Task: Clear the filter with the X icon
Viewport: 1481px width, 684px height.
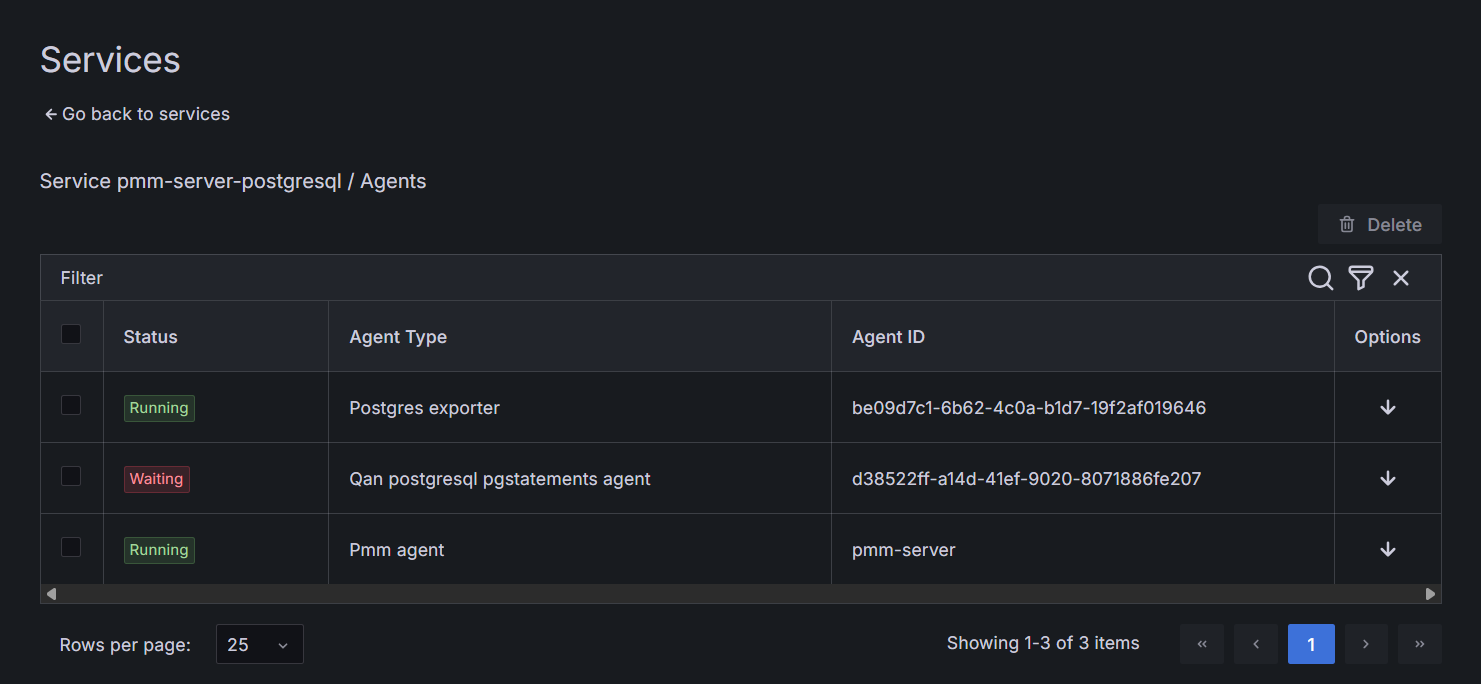Action: point(1401,278)
